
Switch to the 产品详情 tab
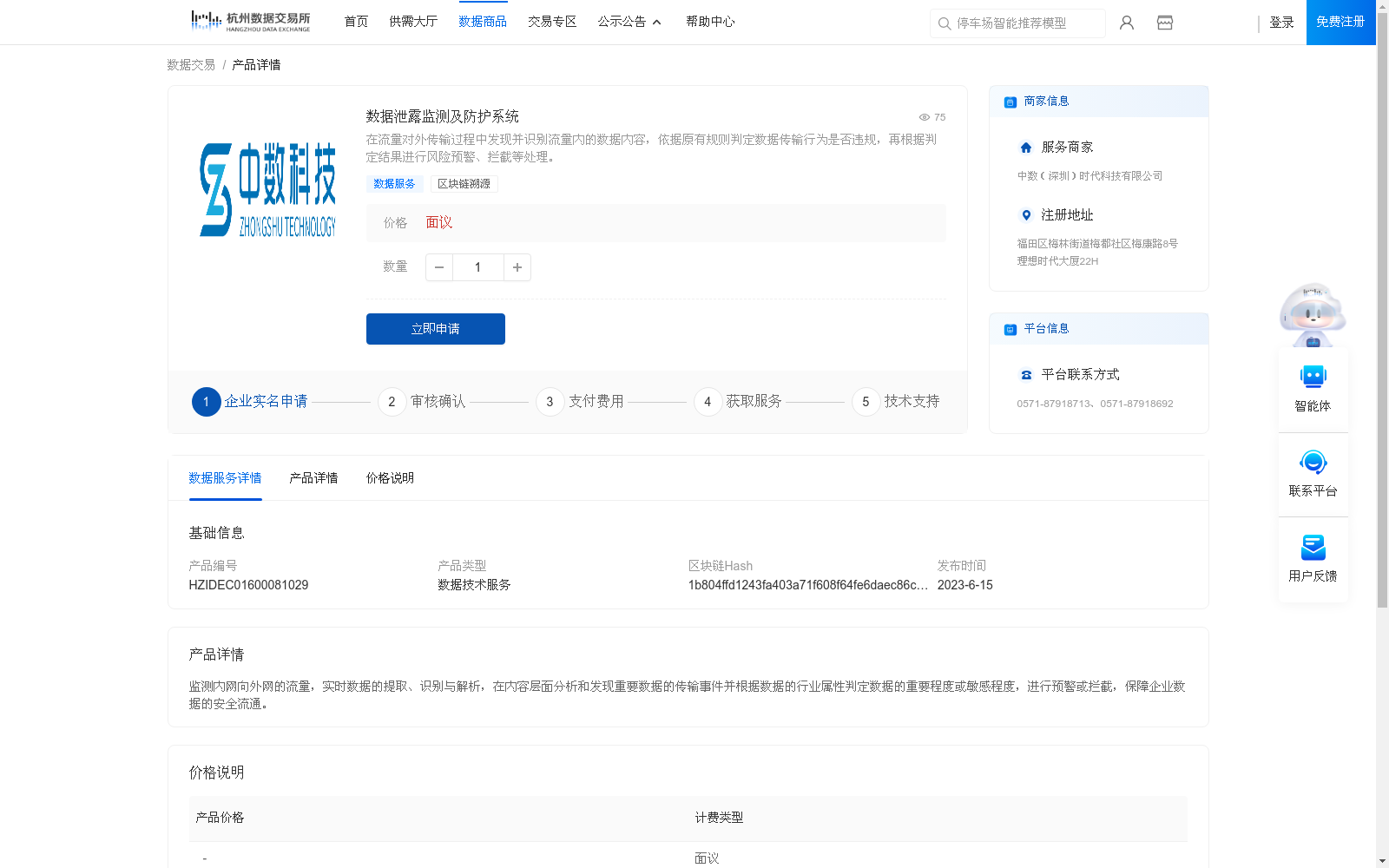313,478
